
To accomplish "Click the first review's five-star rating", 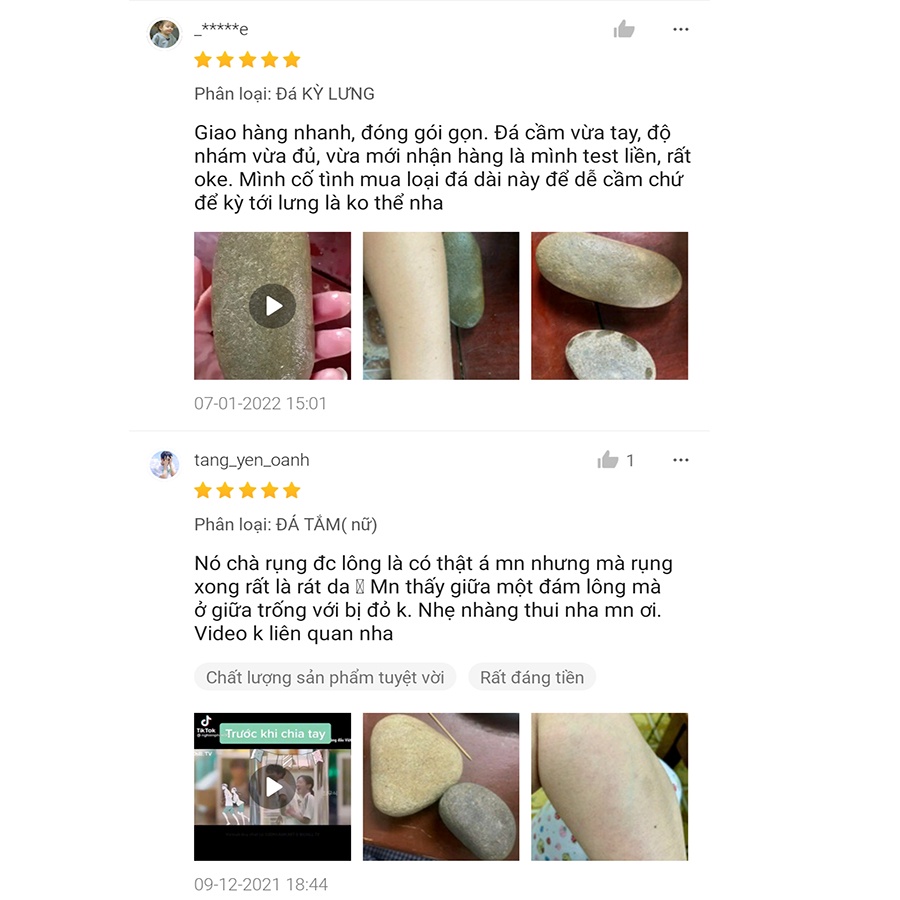I will pyautogui.click(x=247, y=60).
